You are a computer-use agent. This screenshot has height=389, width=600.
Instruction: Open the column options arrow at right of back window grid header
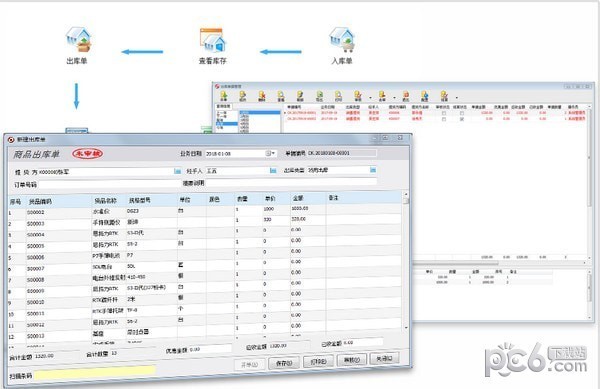click(589, 107)
